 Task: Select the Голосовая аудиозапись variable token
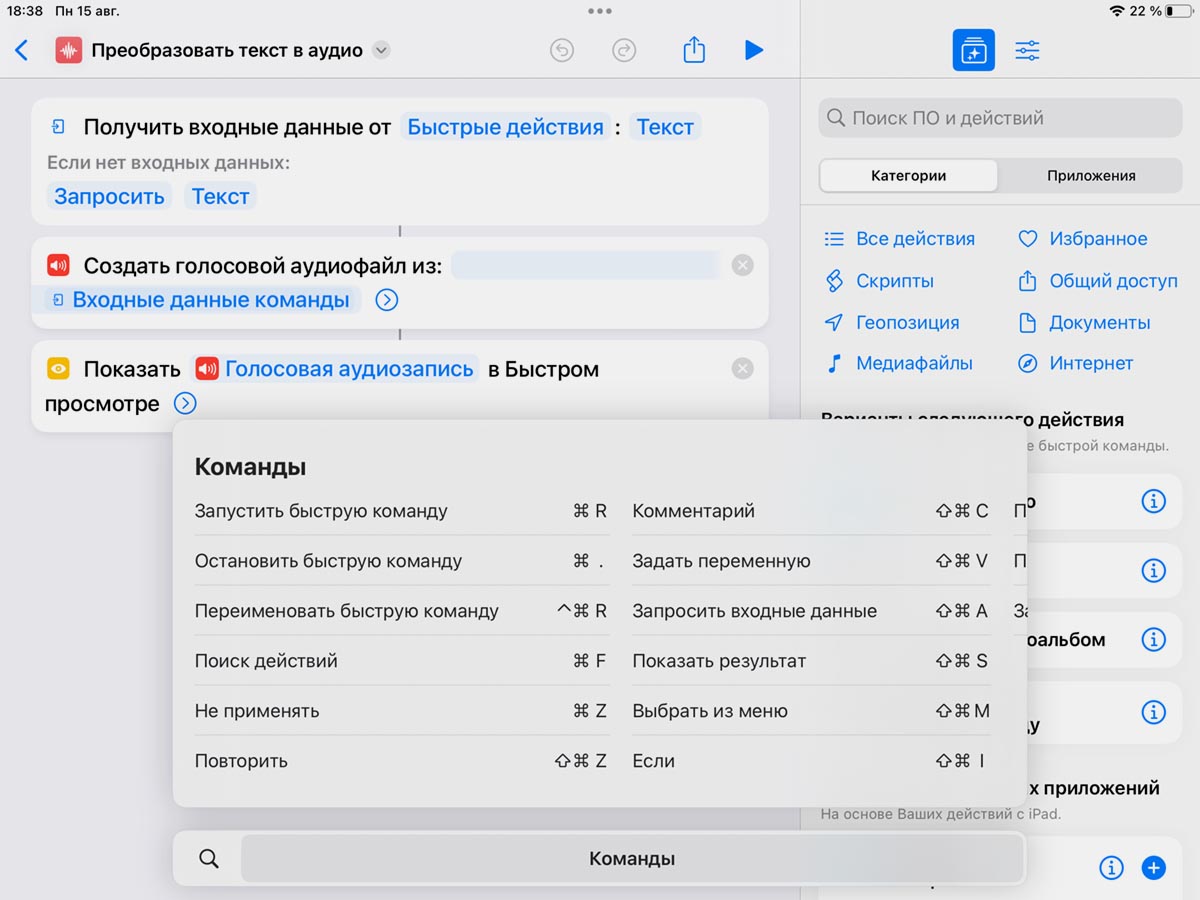click(x=337, y=369)
